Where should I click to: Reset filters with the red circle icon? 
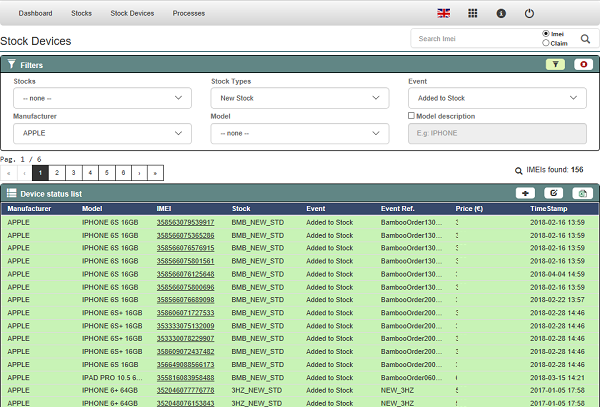pos(584,64)
